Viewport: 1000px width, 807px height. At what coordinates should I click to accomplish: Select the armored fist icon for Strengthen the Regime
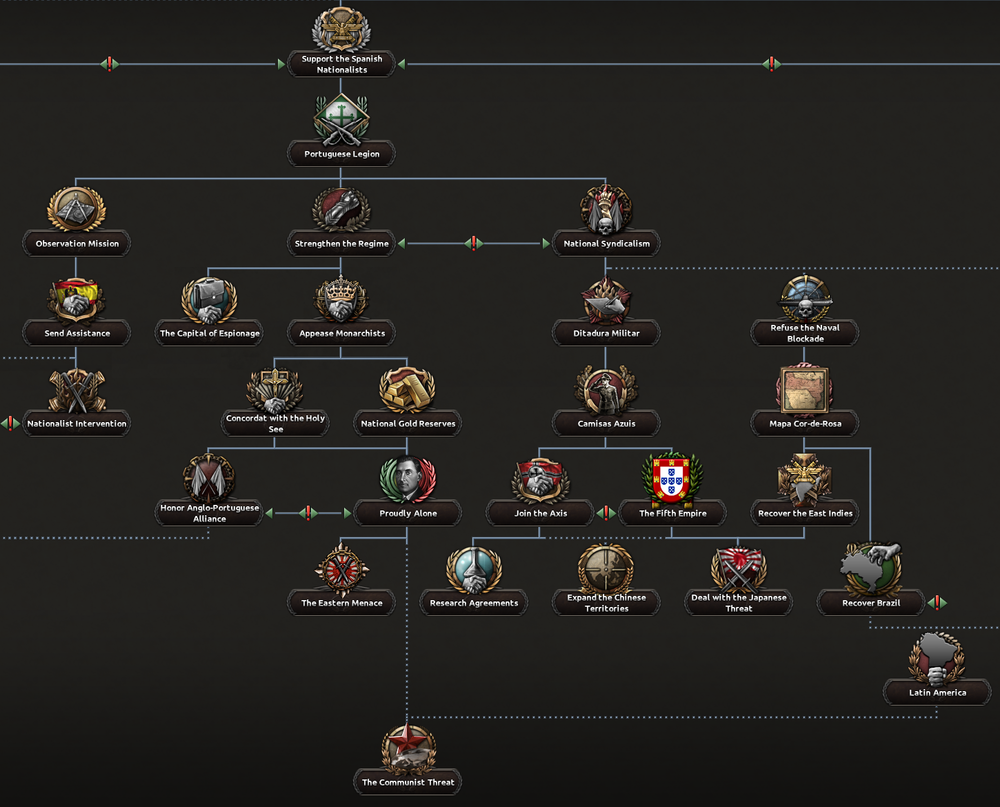pos(341,209)
